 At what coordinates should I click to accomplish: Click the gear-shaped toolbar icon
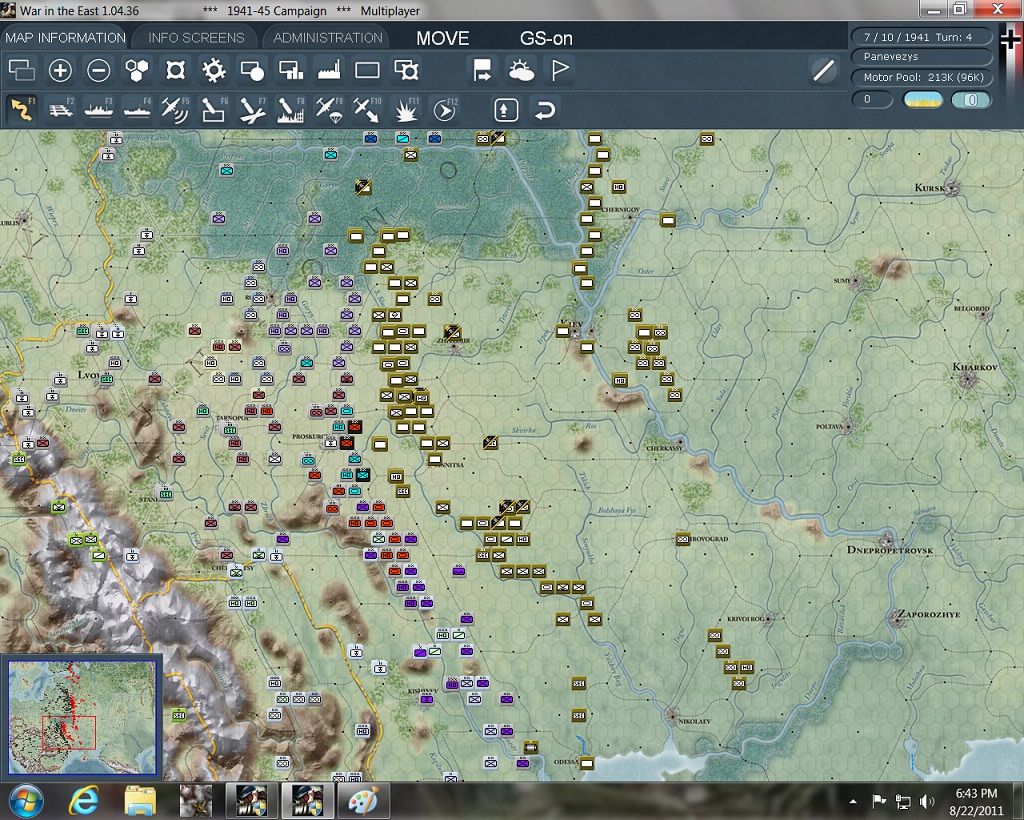coord(214,70)
